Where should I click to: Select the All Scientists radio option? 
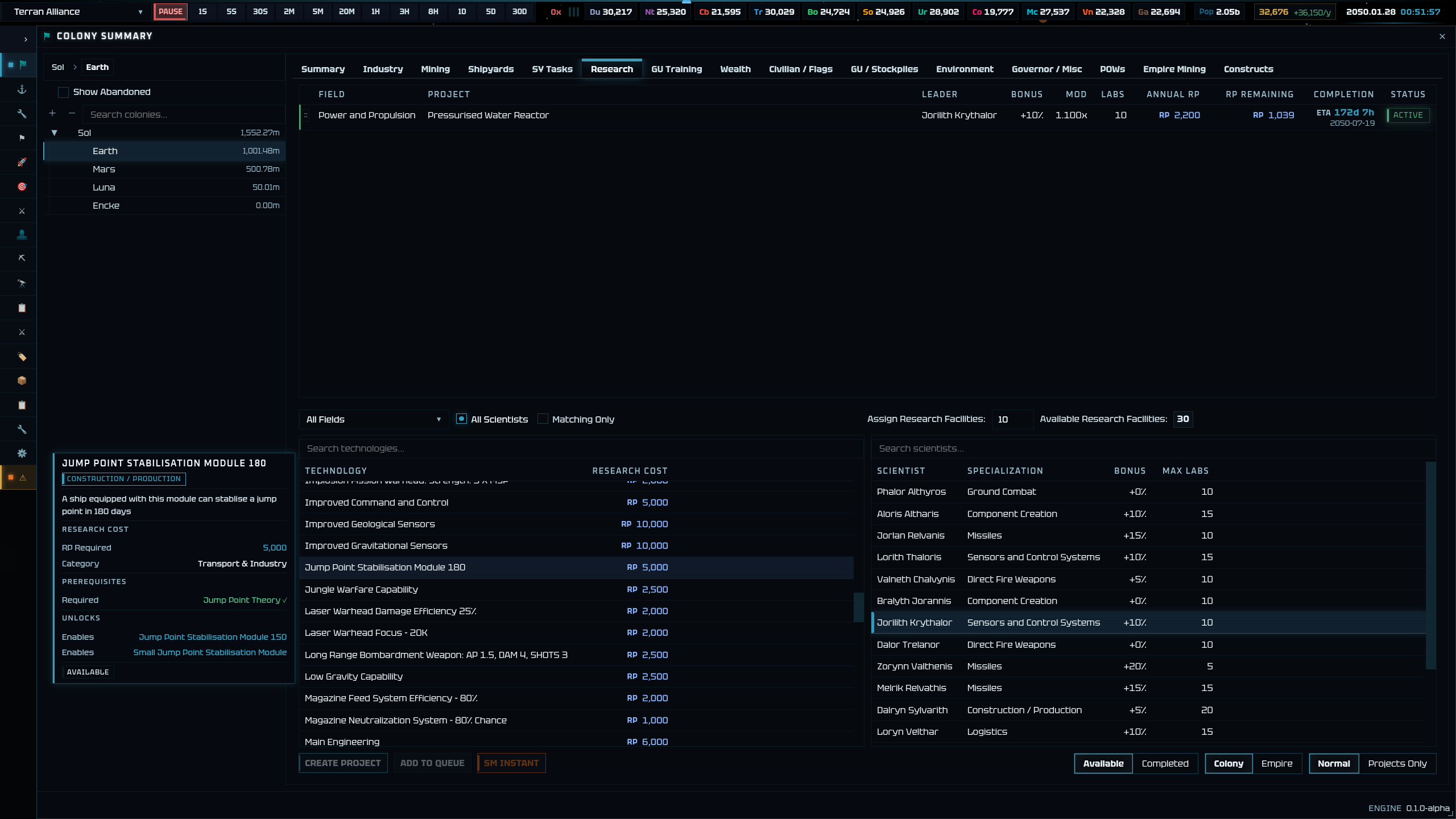pyautogui.click(x=461, y=419)
